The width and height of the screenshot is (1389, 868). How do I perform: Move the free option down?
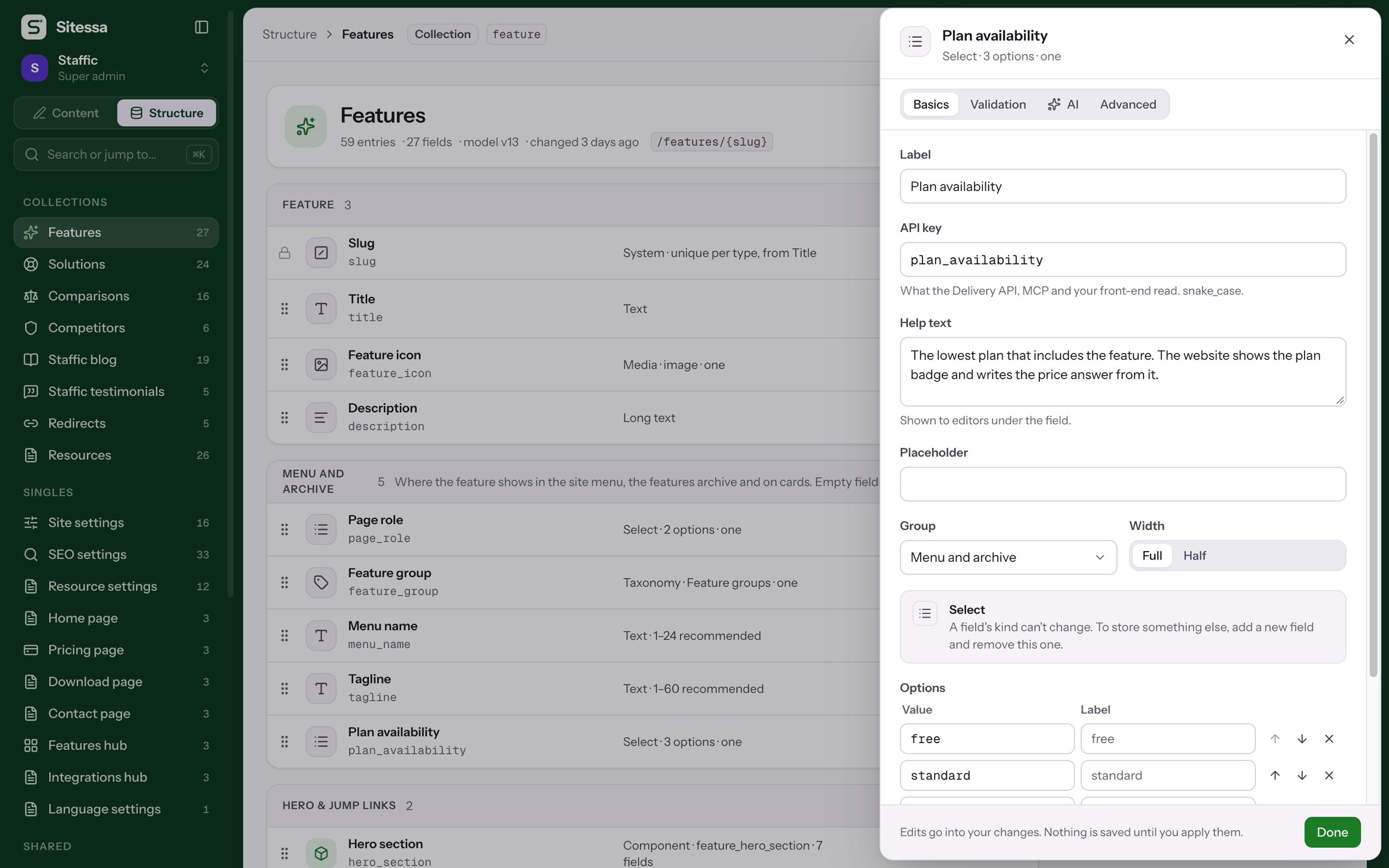tap(1302, 739)
